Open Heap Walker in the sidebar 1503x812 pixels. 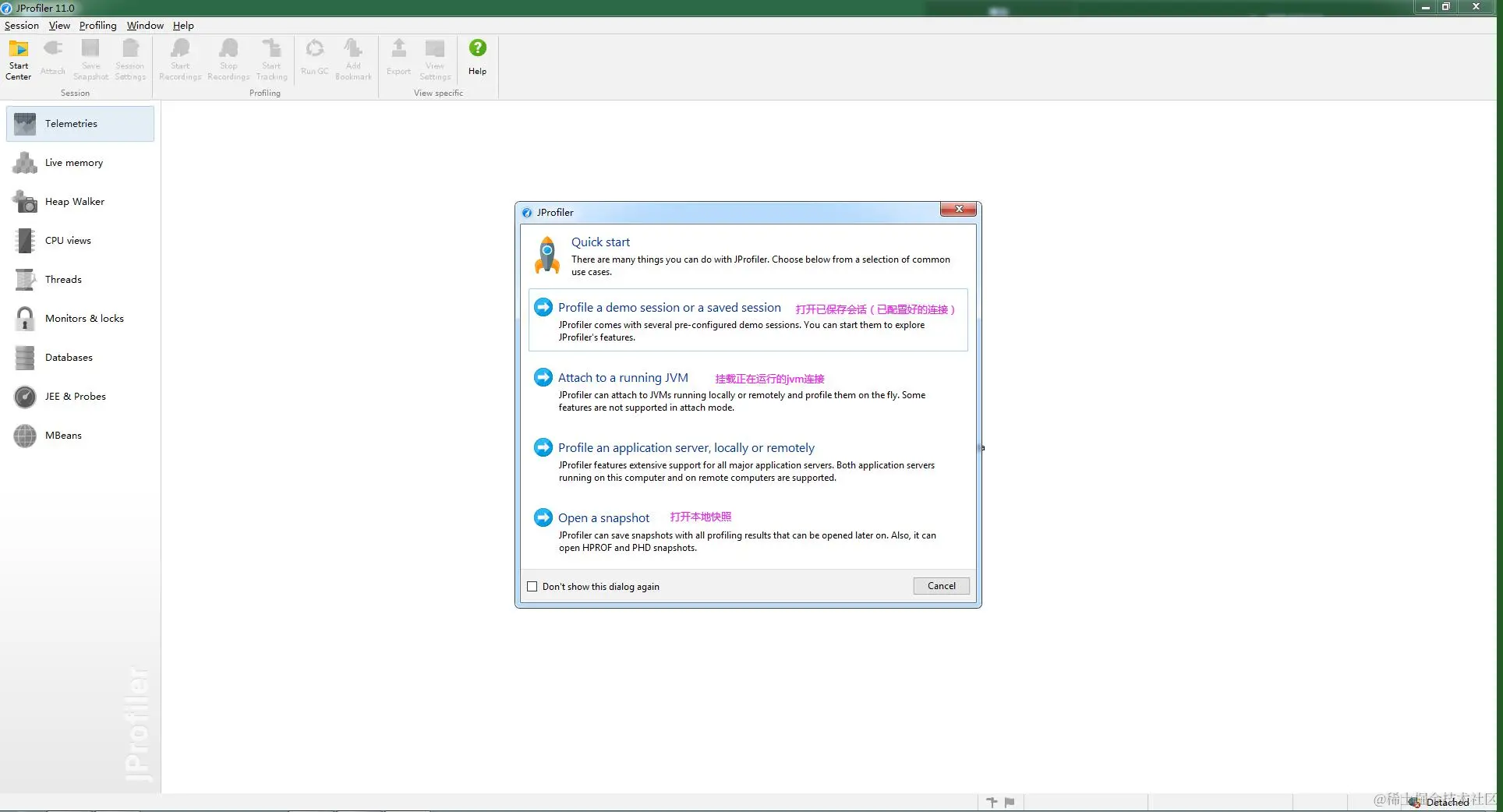(x=80, y=202)
